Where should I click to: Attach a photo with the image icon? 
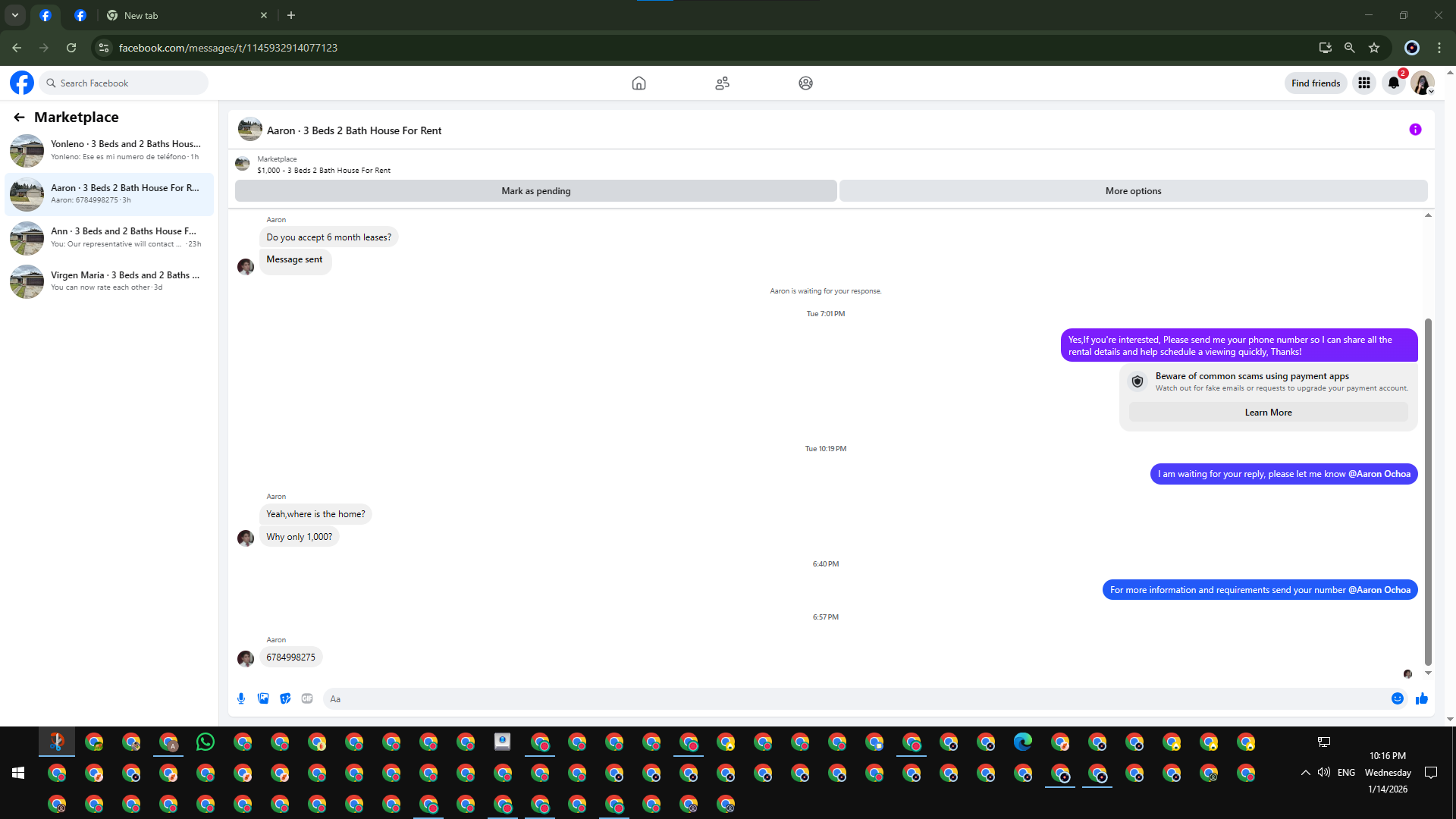tap(263, 698)
